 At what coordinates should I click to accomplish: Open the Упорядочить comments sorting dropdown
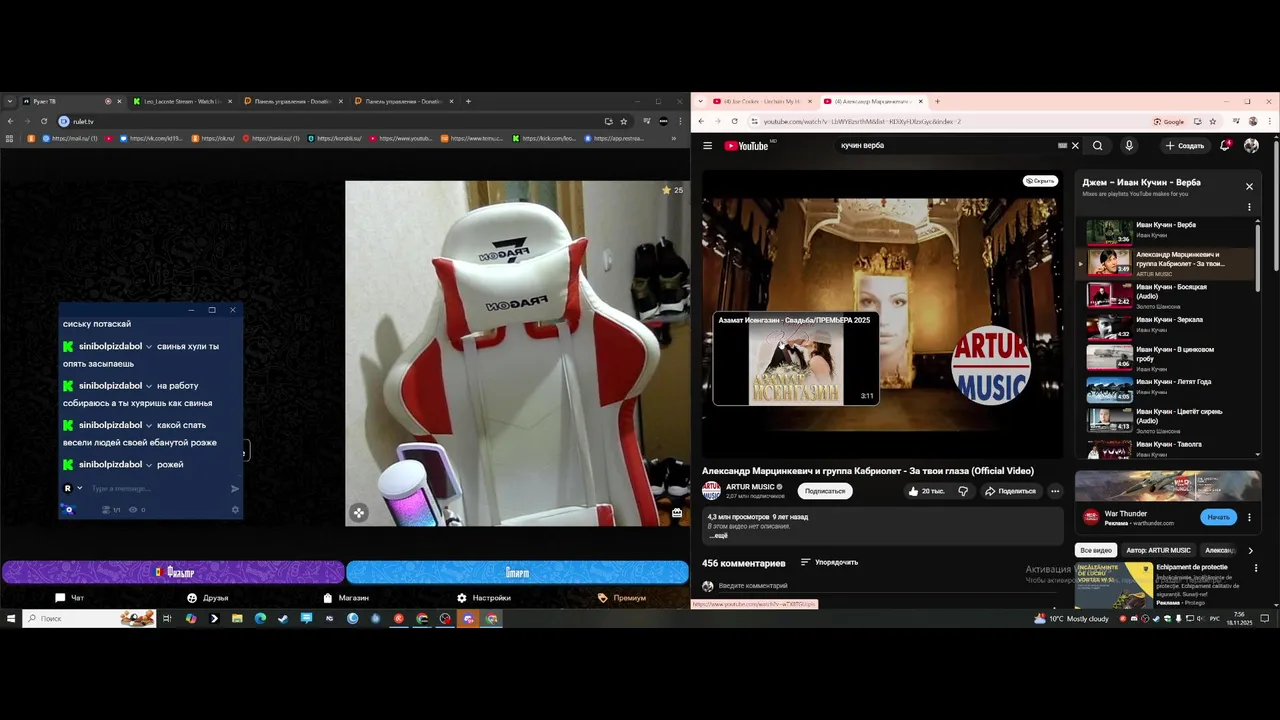tap(829, 562)
